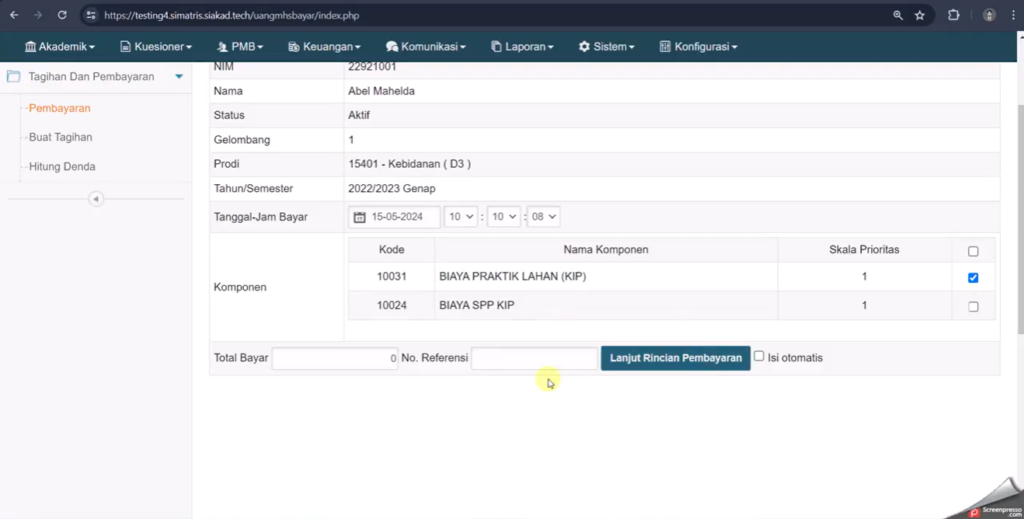This screenshot has width=1024, height=519.
Task: Open the browser extensions puzzle icon
Action: click(953, 15)
